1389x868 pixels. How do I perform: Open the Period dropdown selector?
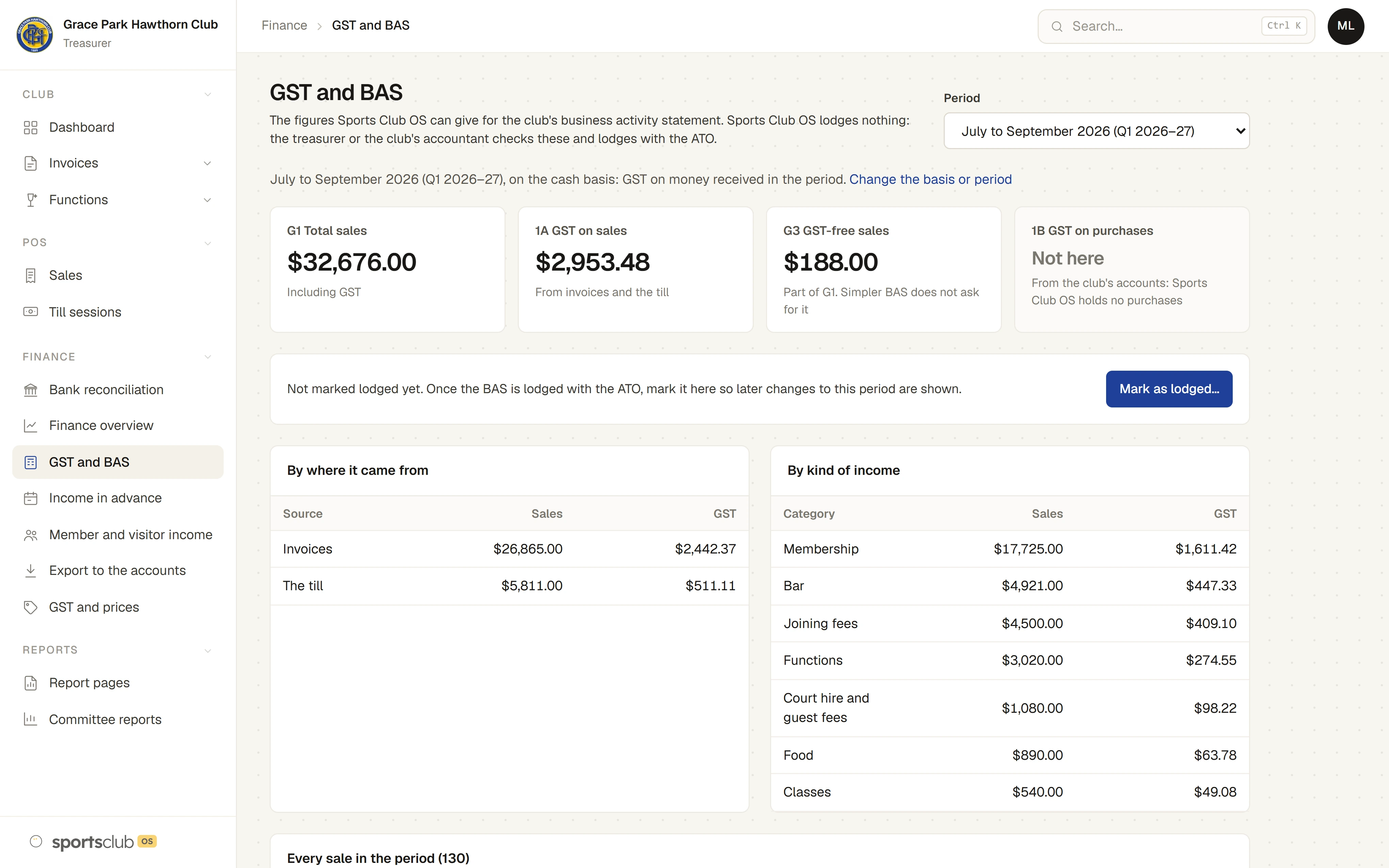(x=1096, y=131)
